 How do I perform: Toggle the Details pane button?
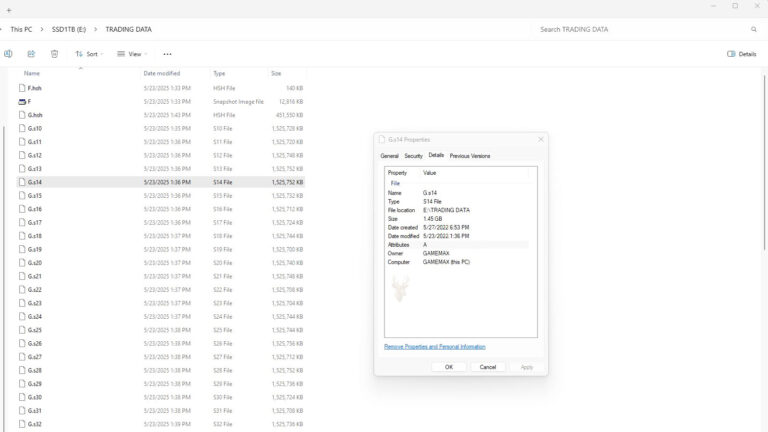tap(742, 54)
